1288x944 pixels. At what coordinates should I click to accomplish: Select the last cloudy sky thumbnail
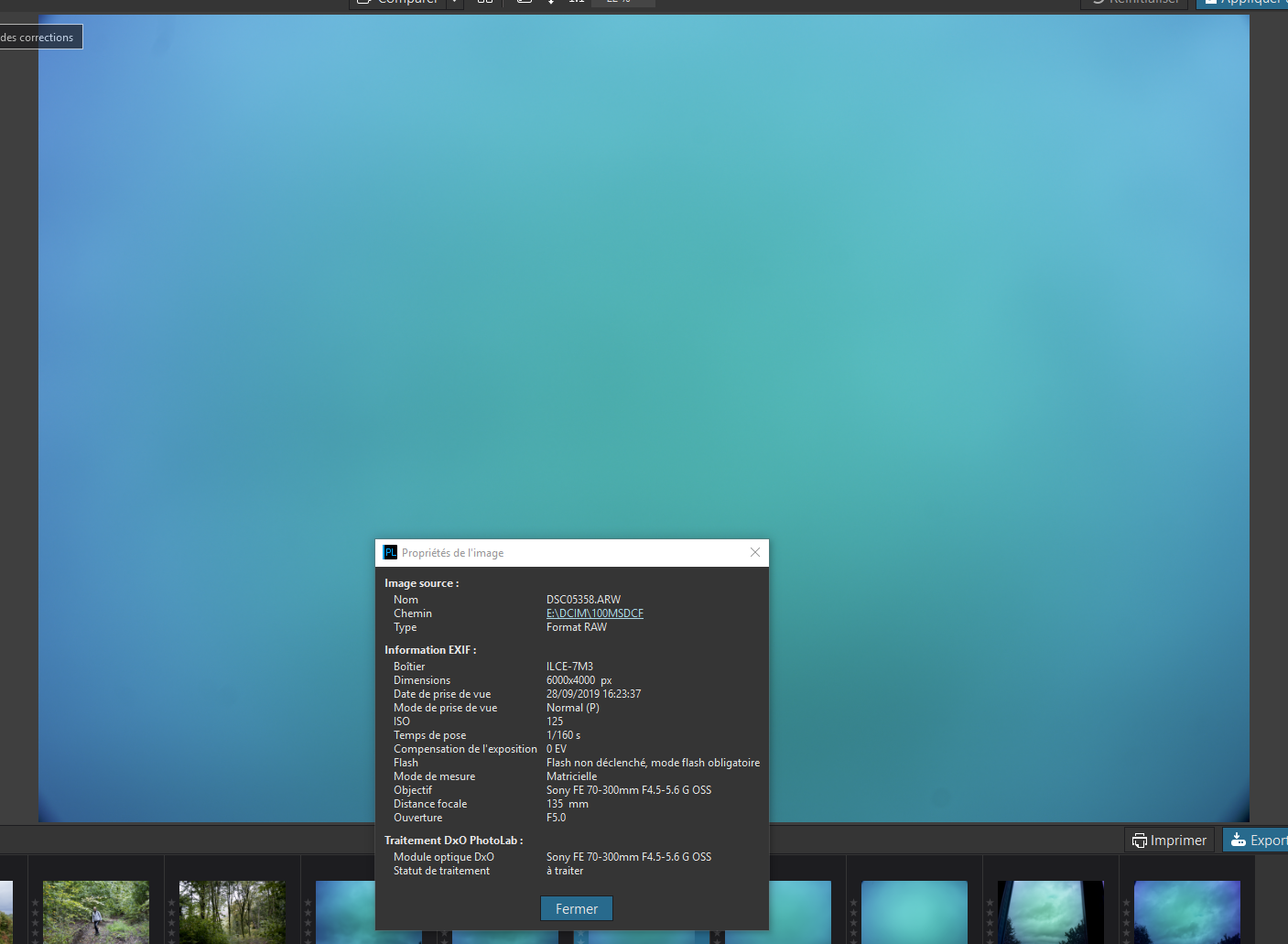point(1187,912)
